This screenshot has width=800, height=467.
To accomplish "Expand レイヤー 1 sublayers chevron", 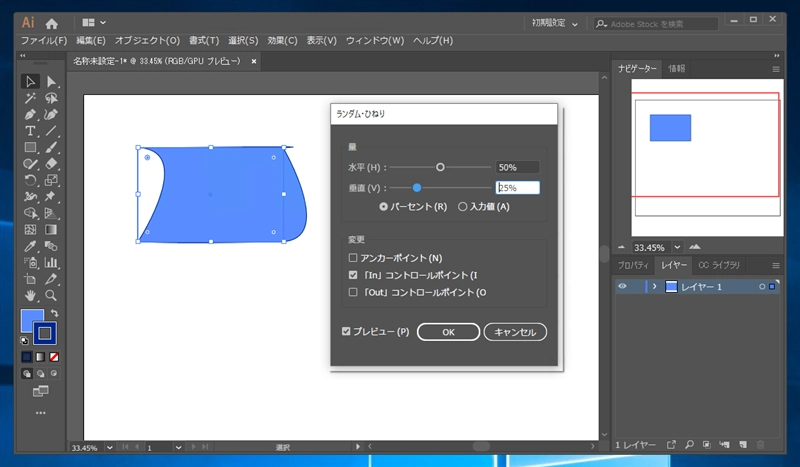I will [655, 287].
